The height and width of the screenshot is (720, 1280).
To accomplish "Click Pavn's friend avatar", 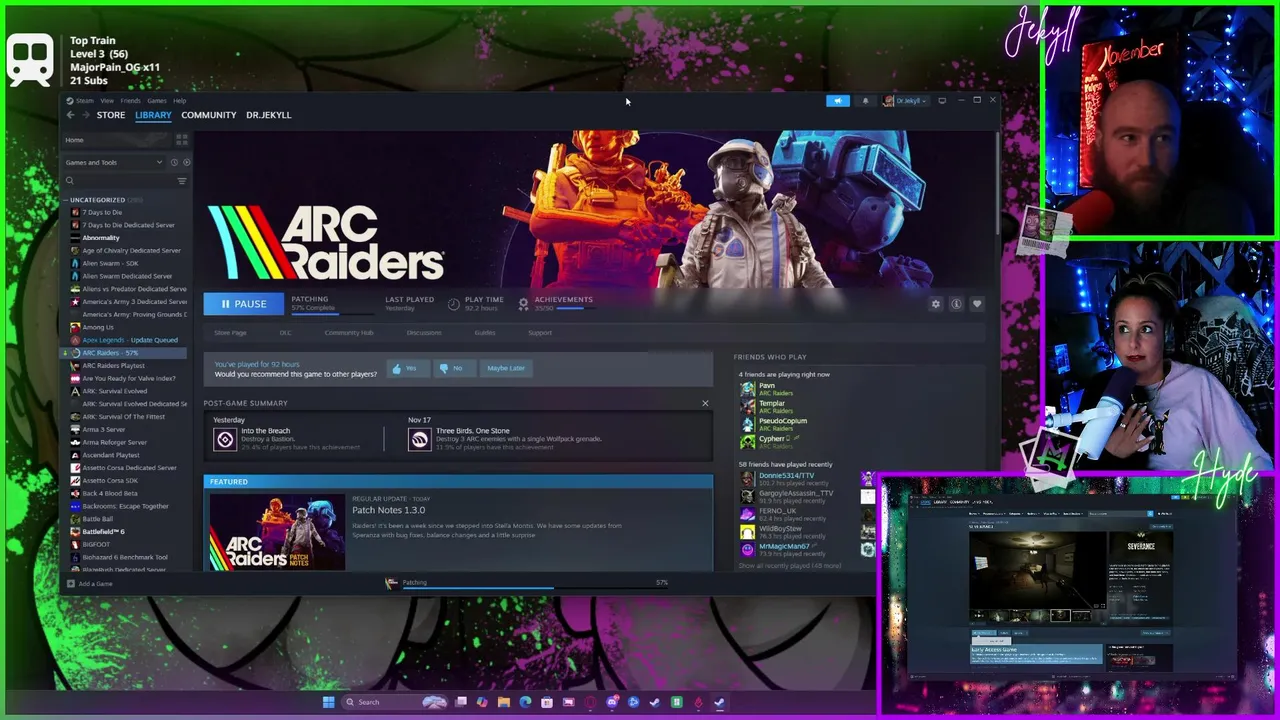I will [747, 389].
